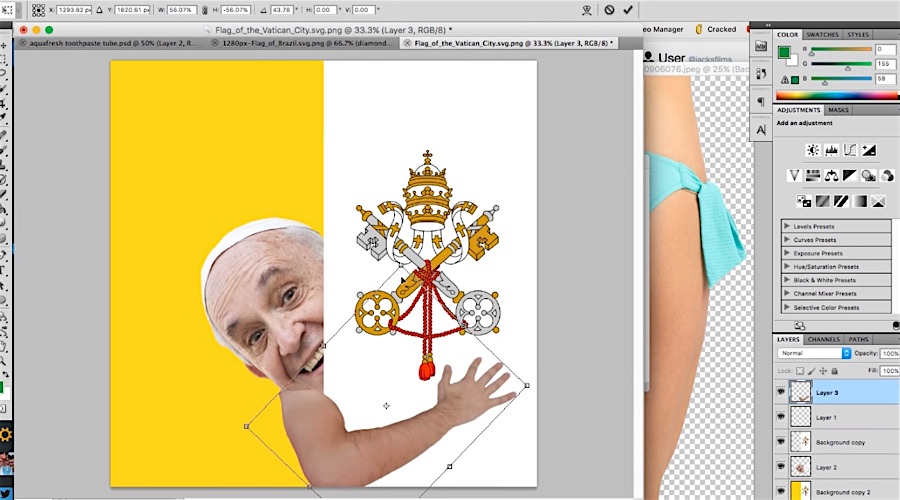The image size is (900, 500).
Task: Expand Levels Presets list
Action: (787, 226)
